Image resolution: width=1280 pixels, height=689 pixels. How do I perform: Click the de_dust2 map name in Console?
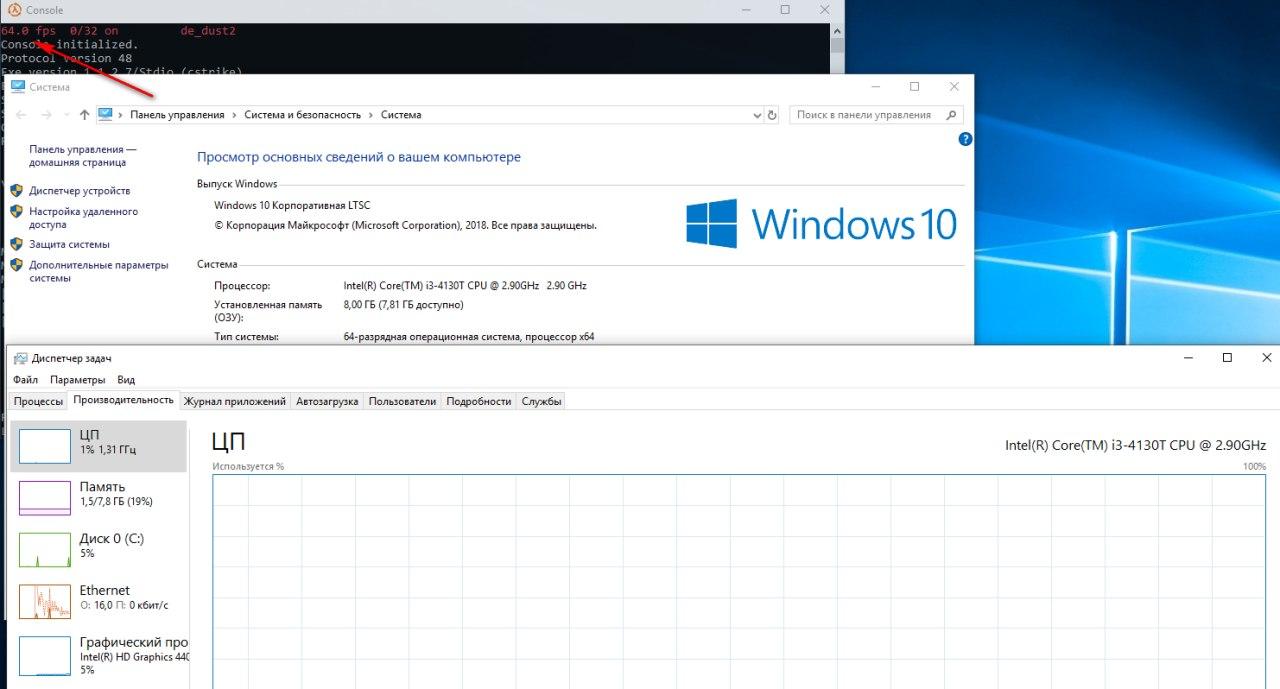click(208, 31)
